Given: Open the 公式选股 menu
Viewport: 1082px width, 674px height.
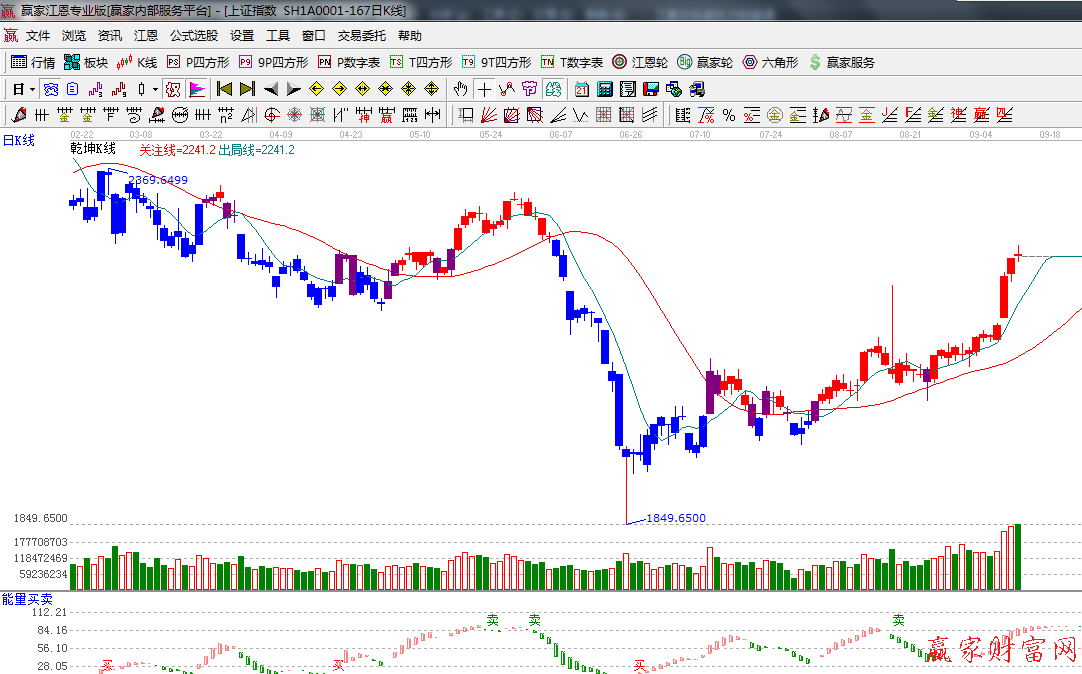Looking at the screenshot, I should [x=193, y=35].
